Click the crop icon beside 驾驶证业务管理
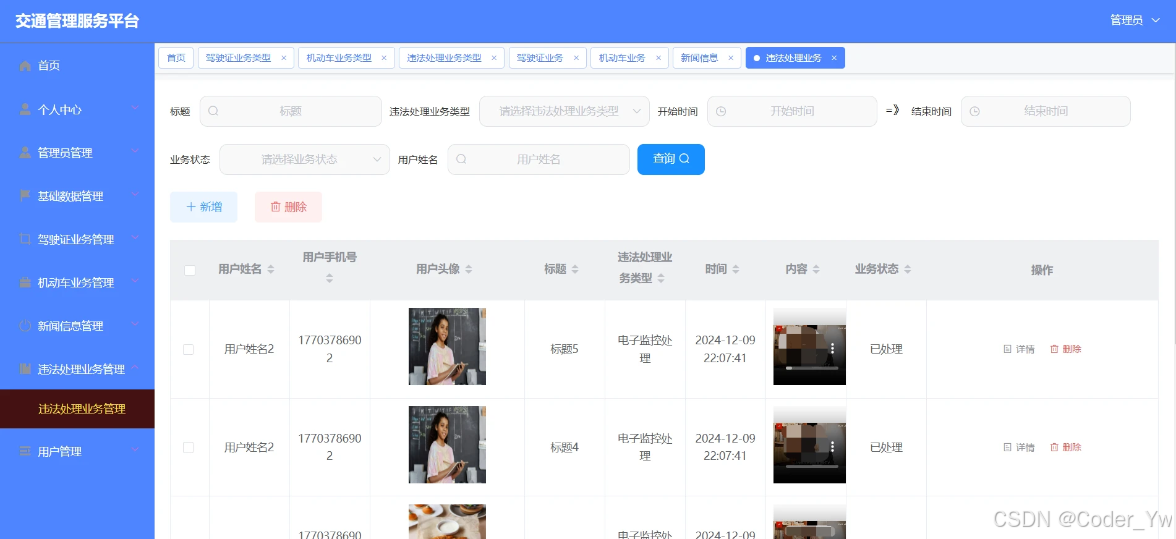The height and width of the screenshot is (539, 1176). click(x=26, y=239)
